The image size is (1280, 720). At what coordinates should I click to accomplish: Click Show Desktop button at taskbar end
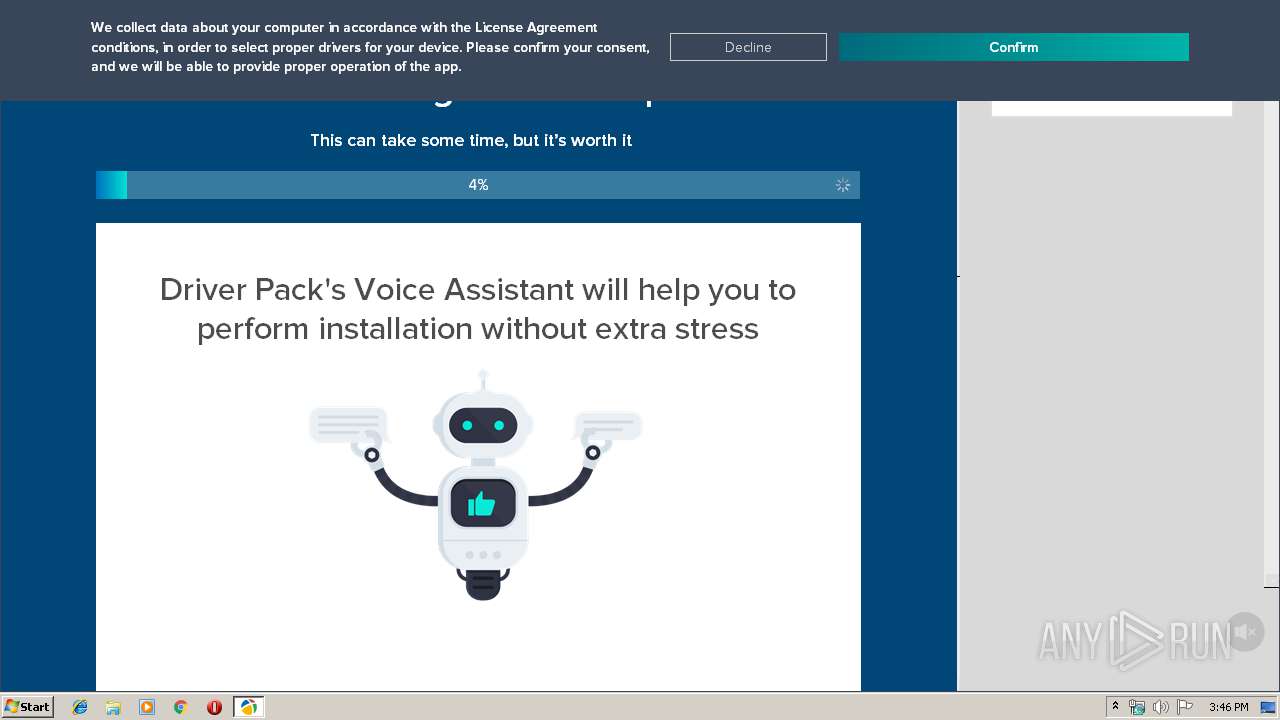coord(1268,707)
